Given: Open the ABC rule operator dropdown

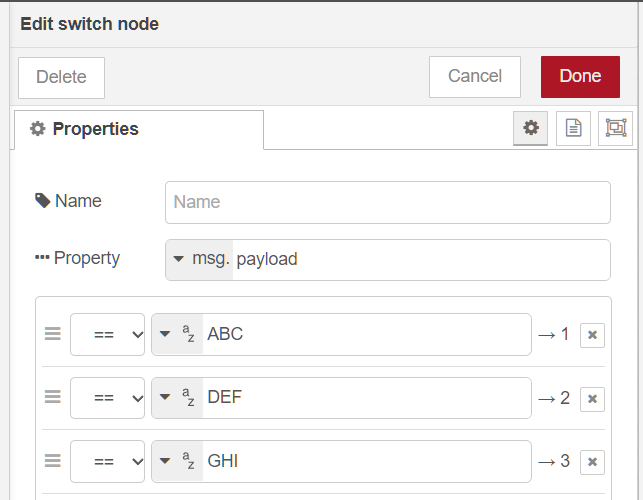Looking at the screenshot, I should [108, 335].
